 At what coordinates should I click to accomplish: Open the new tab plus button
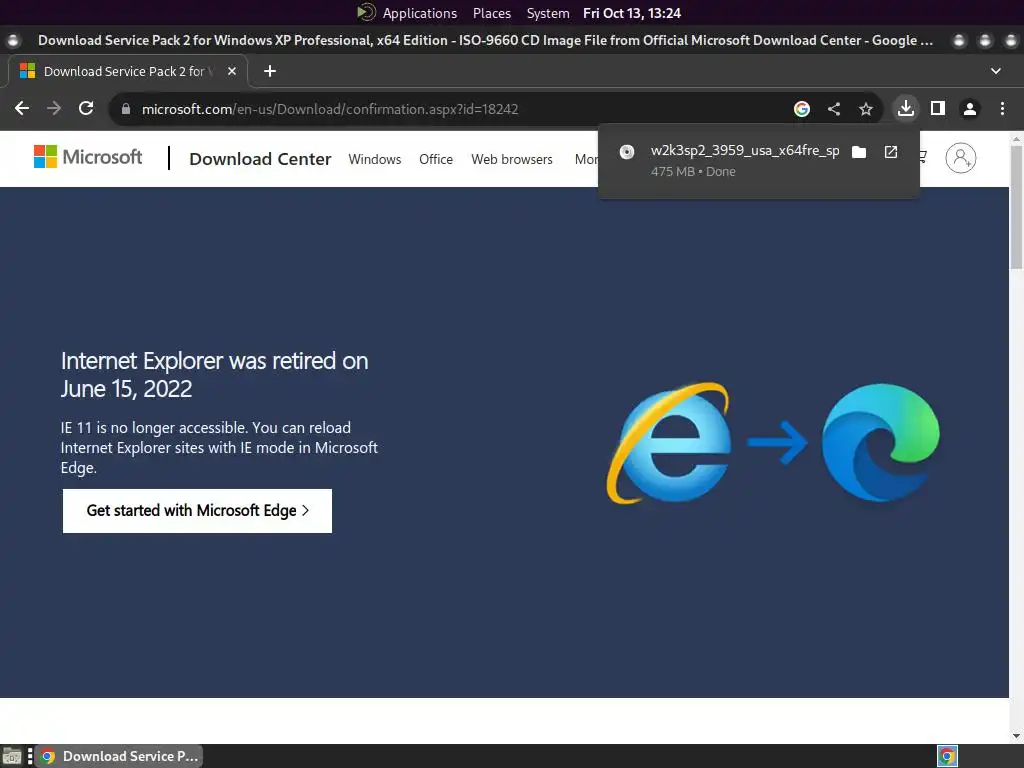(x=270, y=71)
